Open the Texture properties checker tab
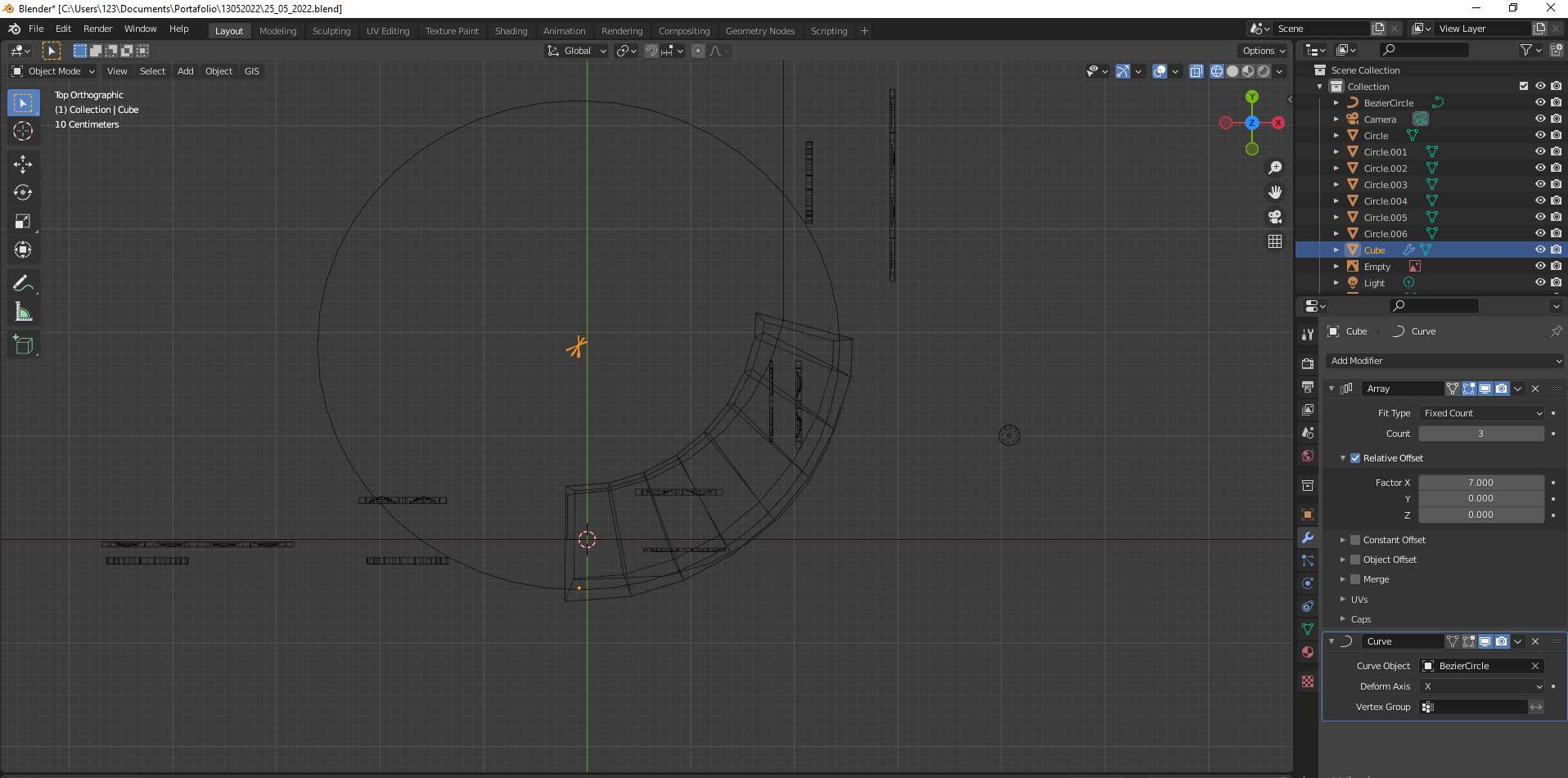This screenshot has height=778, width=1568. [1308, 681]
